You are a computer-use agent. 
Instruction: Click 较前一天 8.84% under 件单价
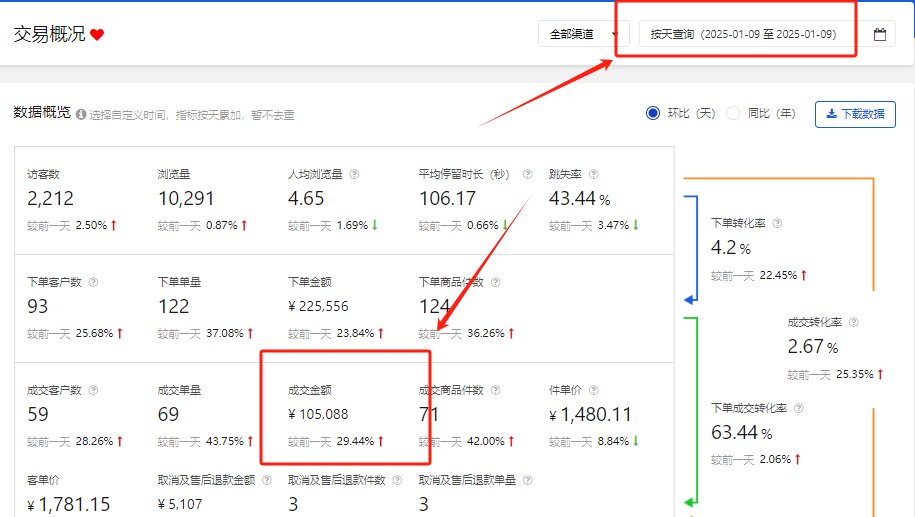[x=593, y=441]
